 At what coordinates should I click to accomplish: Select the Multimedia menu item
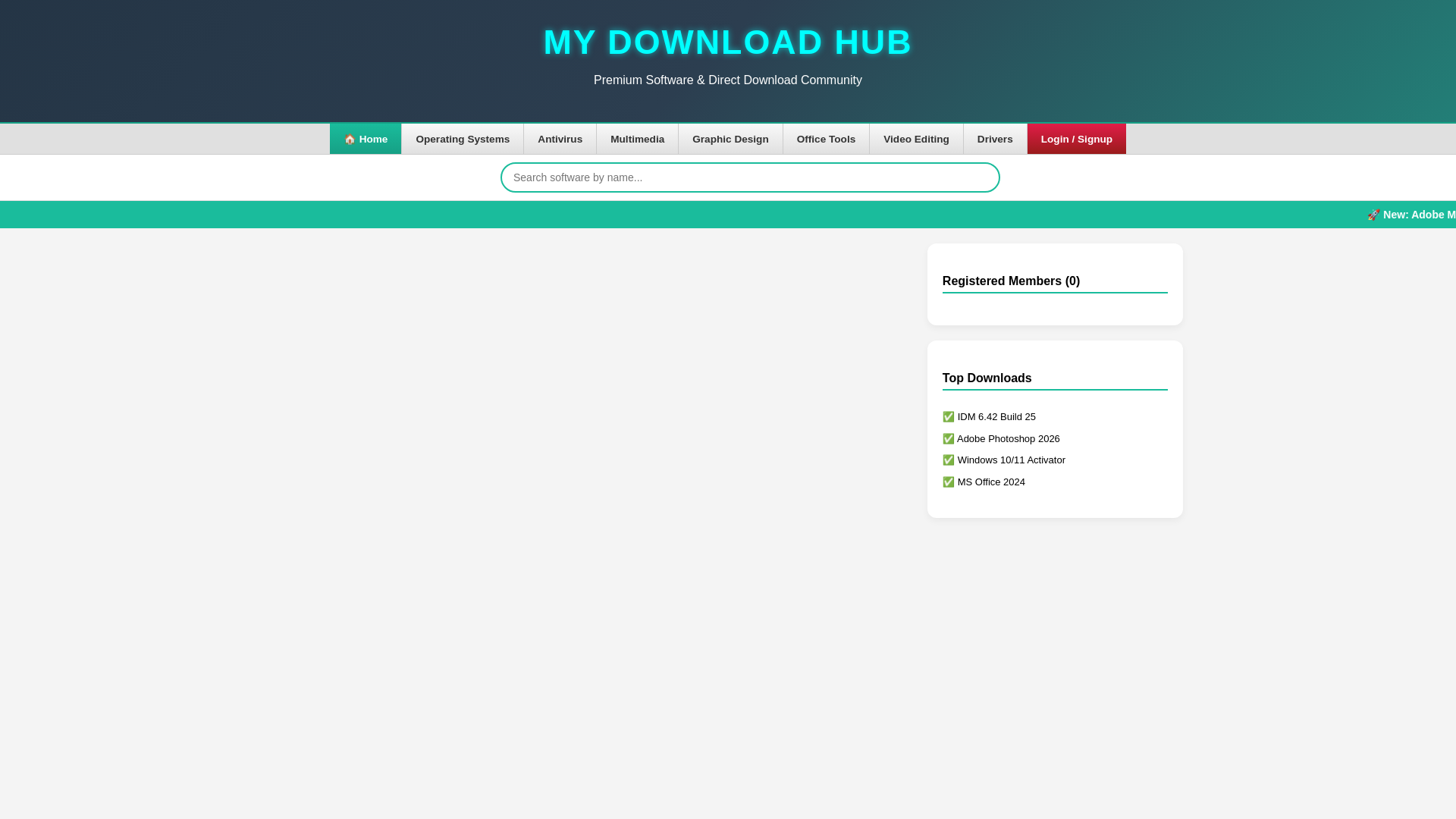(x=637, y=139)
